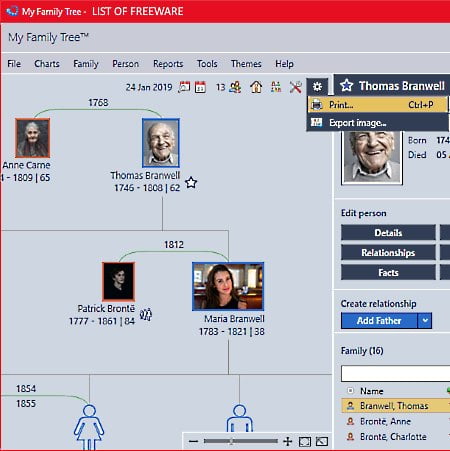
Task: Click the male silhouette person node
Action: click(x=239, y=419)
